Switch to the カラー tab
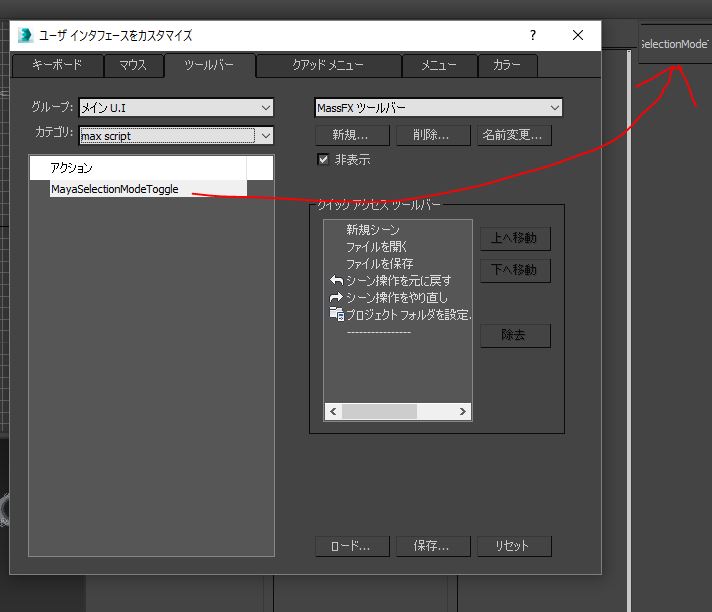The height and width of the screenshot is (612, 712). pos(507,66)
